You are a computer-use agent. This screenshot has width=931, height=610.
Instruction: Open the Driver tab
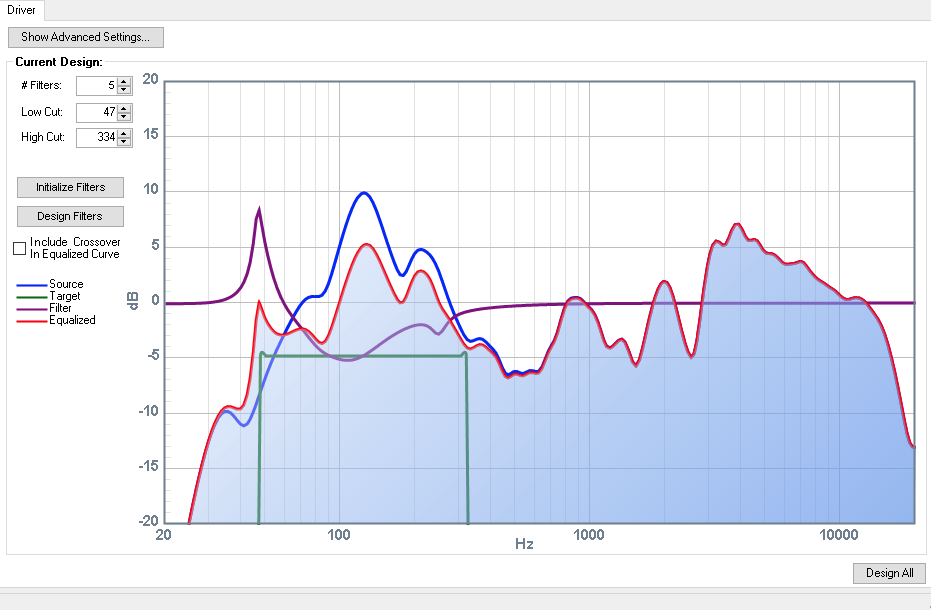tap(21, 9)
